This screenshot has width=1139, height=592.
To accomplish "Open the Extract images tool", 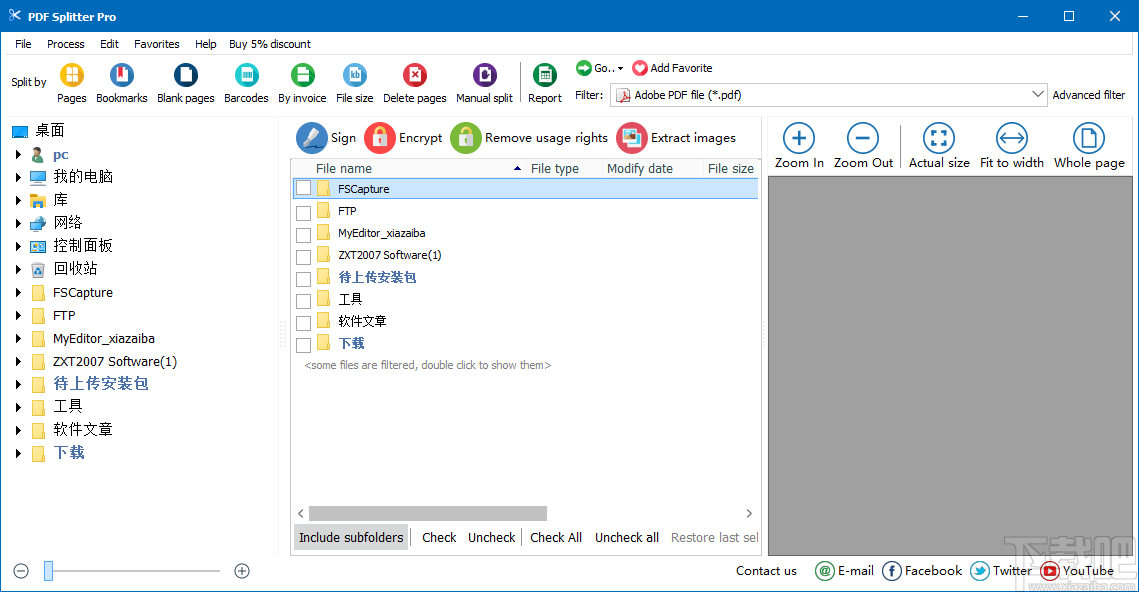I will 632,137.
